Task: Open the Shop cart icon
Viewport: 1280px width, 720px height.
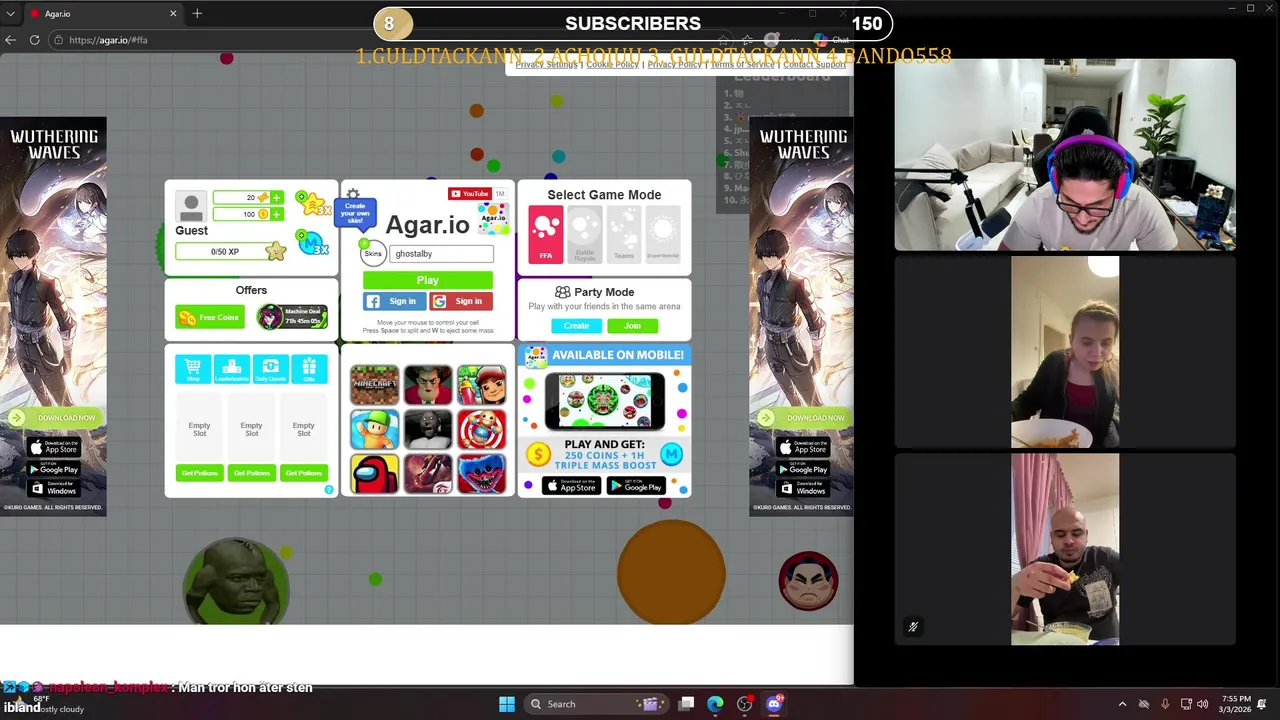Action: 193,368
